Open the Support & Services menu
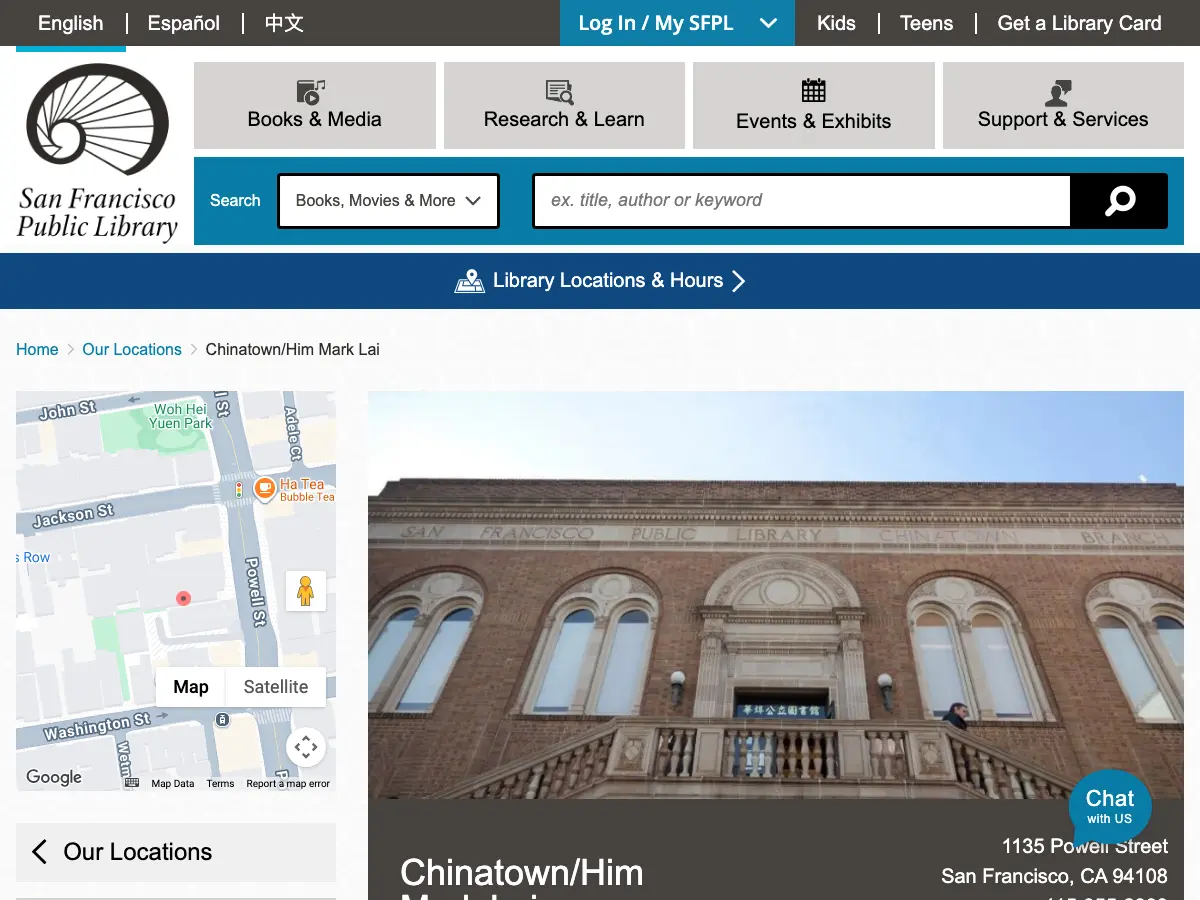This screenshot has width=1200, height=900. 1063,105
